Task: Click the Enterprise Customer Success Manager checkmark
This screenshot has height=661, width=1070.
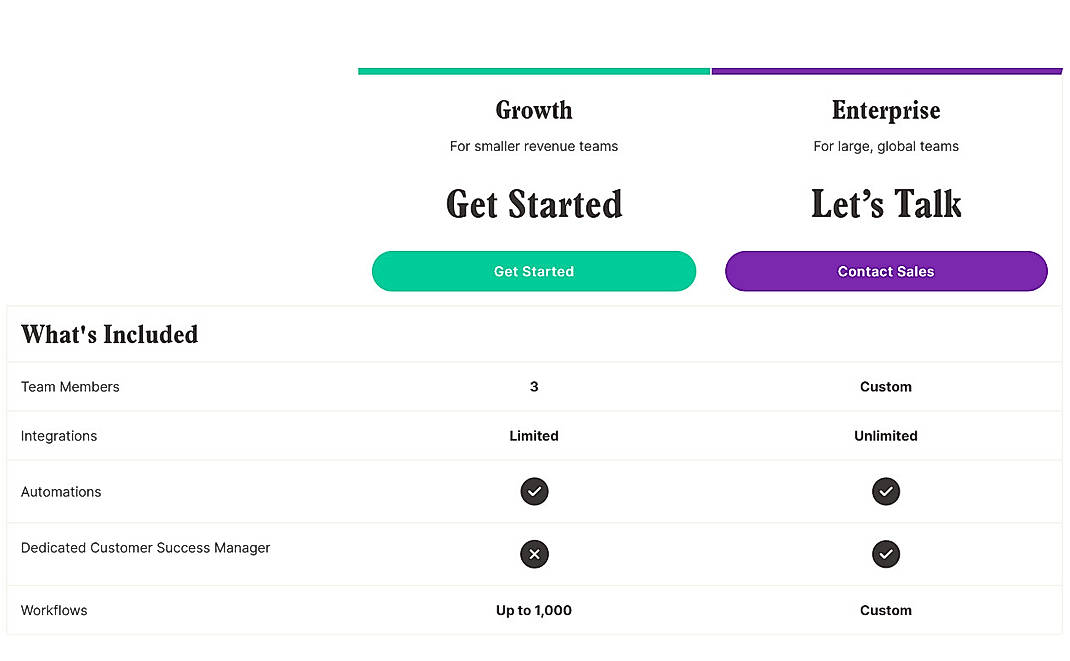Action: (x=886, y=554)
